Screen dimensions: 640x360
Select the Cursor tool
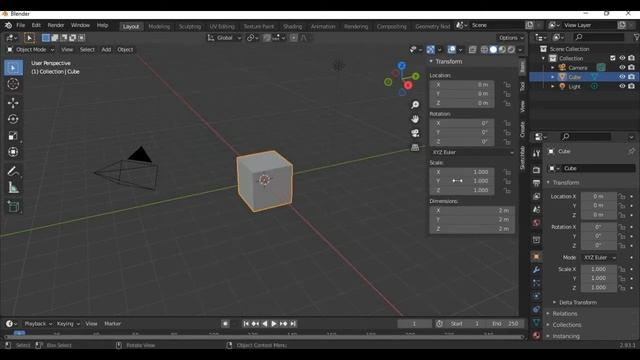(13, 84)
